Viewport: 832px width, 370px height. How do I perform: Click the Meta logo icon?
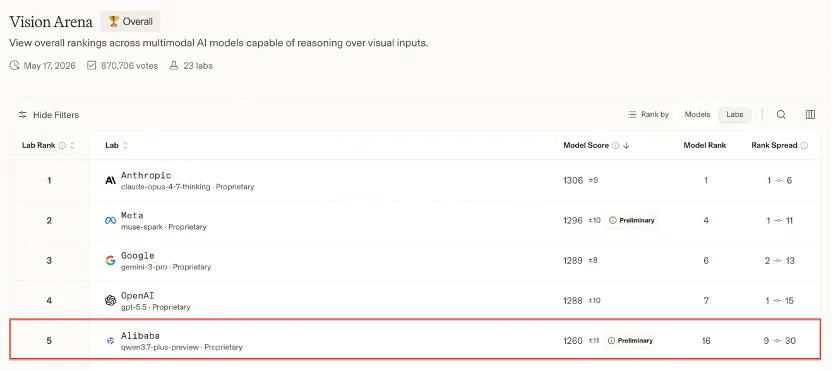coord(110,221)
